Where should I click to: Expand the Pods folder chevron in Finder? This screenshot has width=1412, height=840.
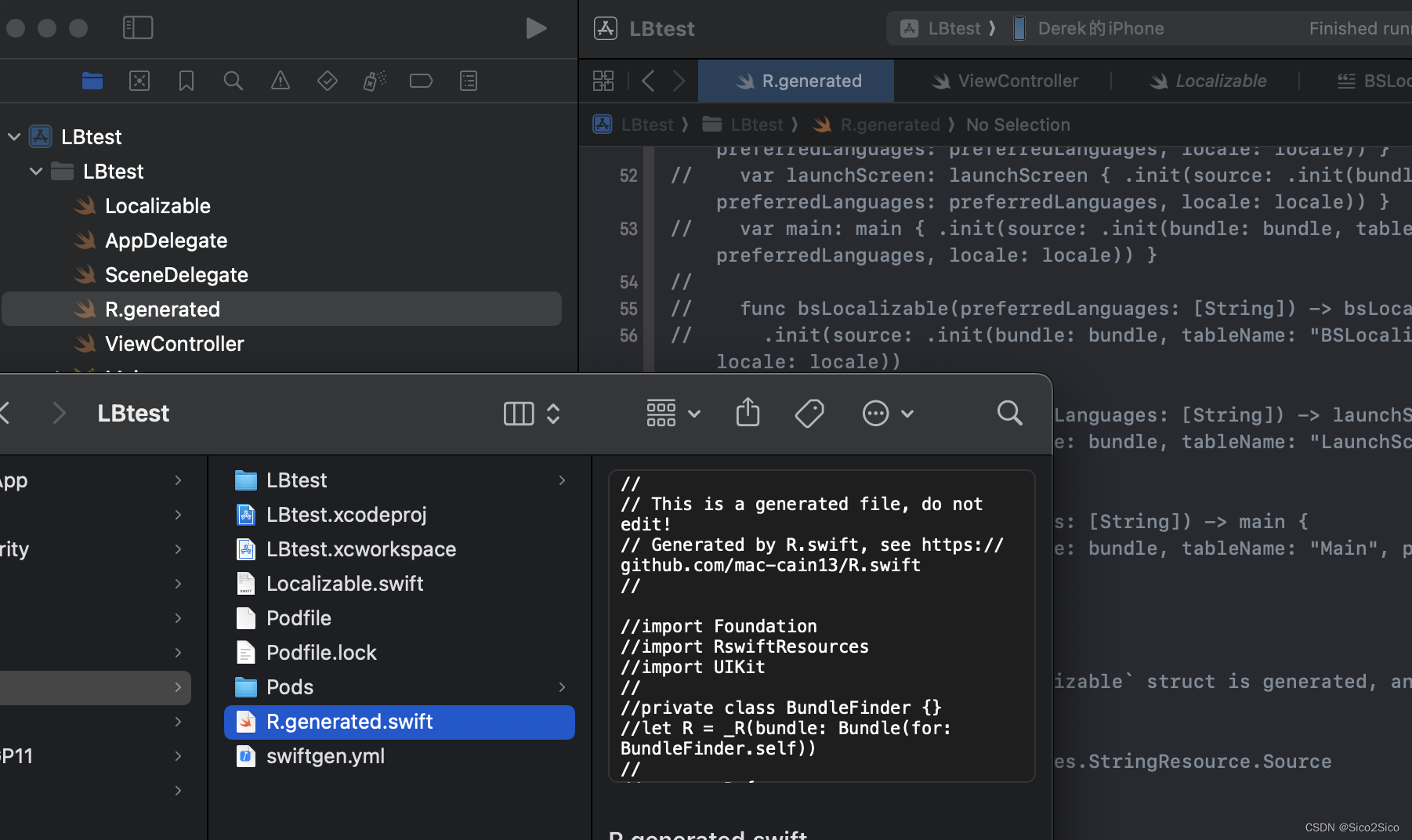point(562,687)
